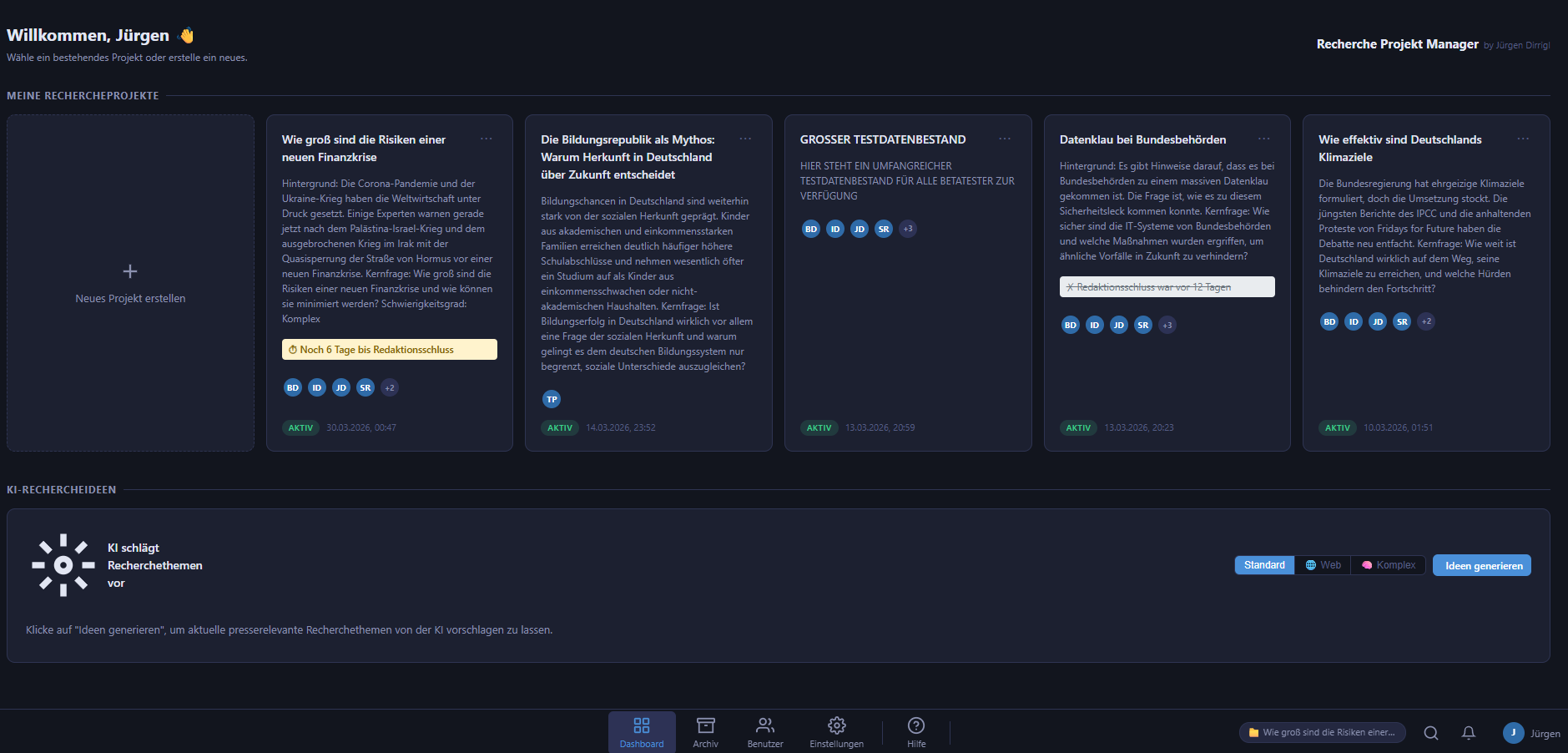Select the Standard mode option
Screen dimensions: 1568x753
point(1264,565)
